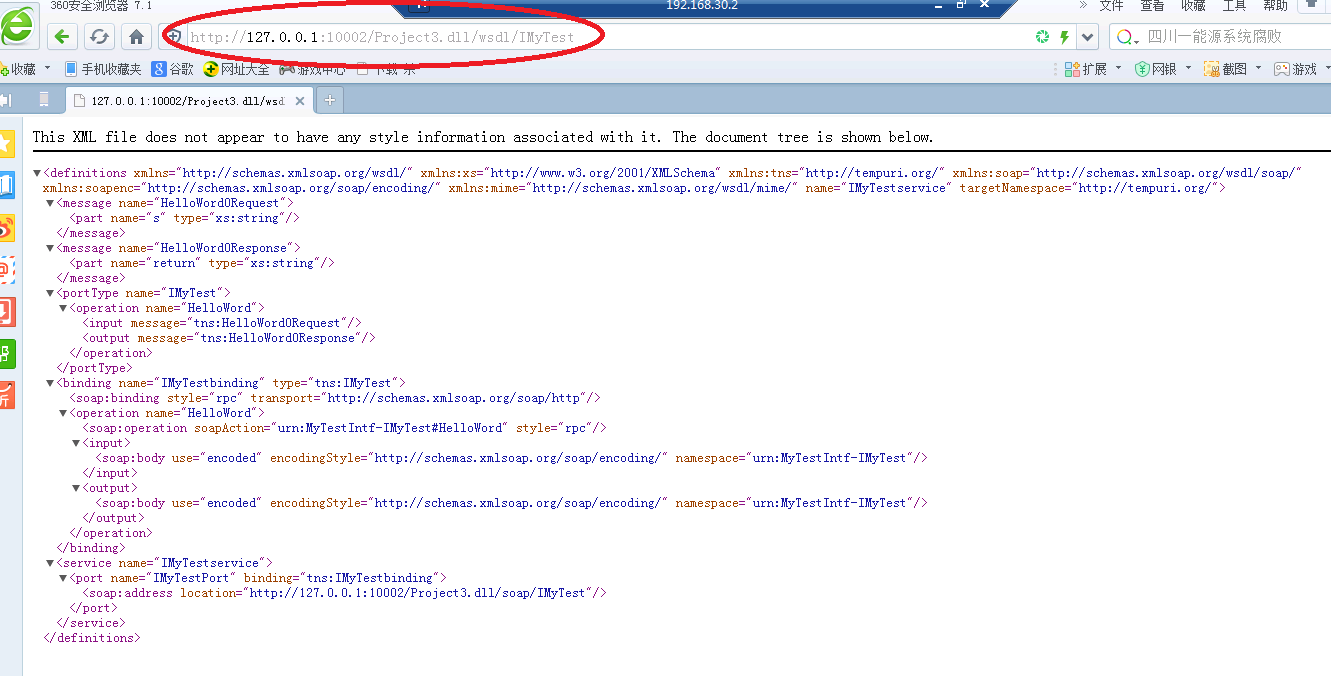This screenshot has height=676, width=1331.
Task: Open the 谷歌 bookmark
Action: (172, 69)
